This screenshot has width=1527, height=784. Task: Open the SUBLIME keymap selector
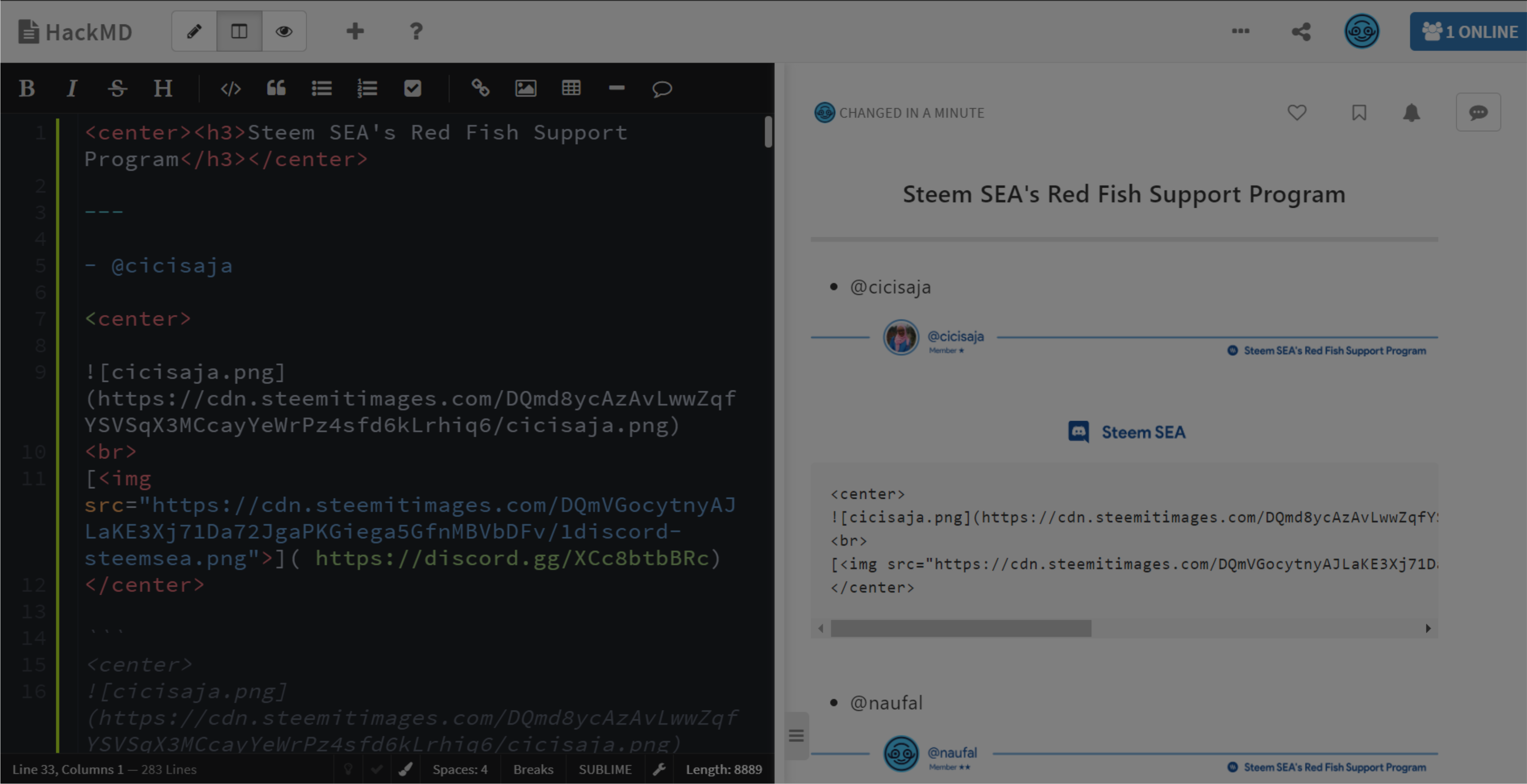(x=605, y=769)
